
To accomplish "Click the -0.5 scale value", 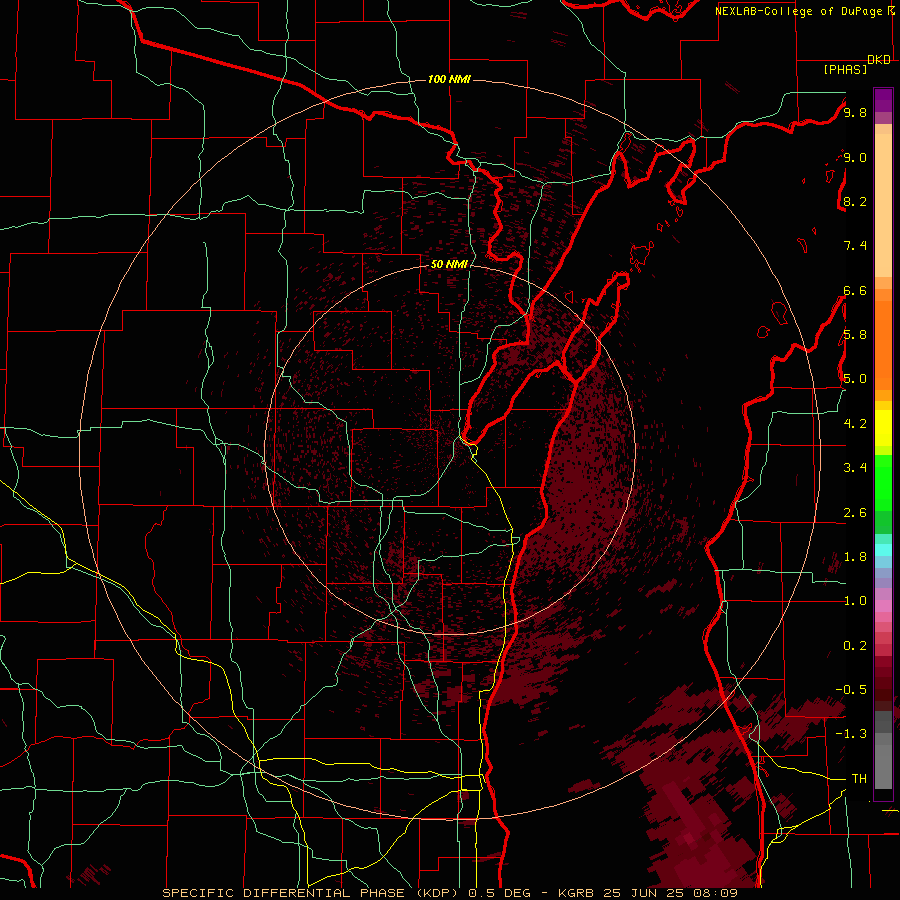I will [x=852, y=690].
